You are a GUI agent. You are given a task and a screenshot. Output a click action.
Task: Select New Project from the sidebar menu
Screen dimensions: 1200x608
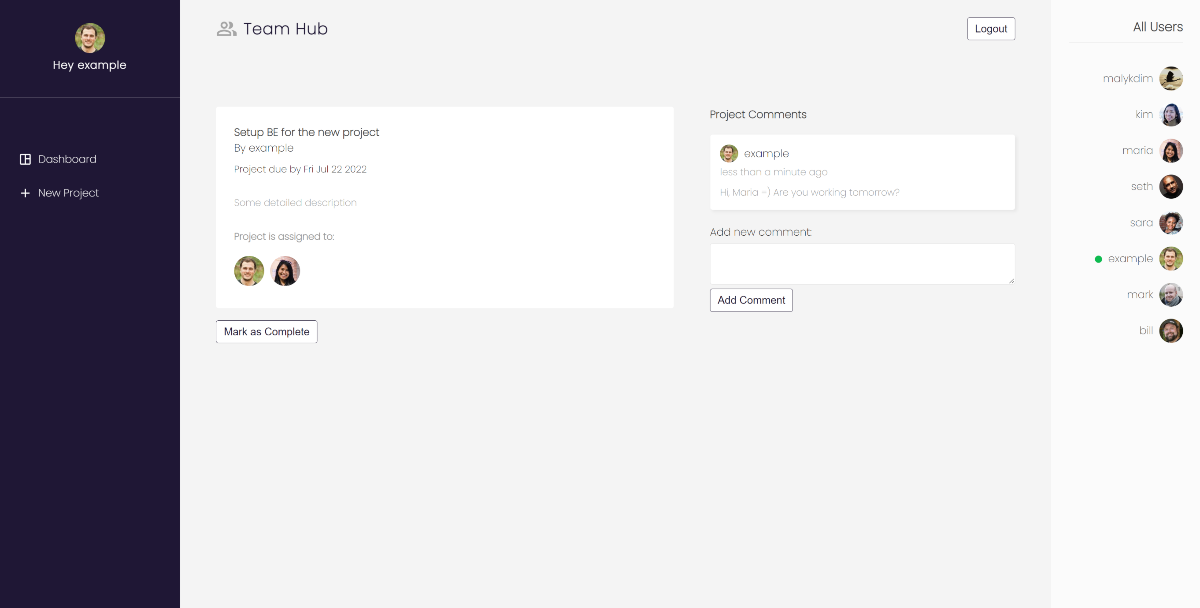(68, 193)
